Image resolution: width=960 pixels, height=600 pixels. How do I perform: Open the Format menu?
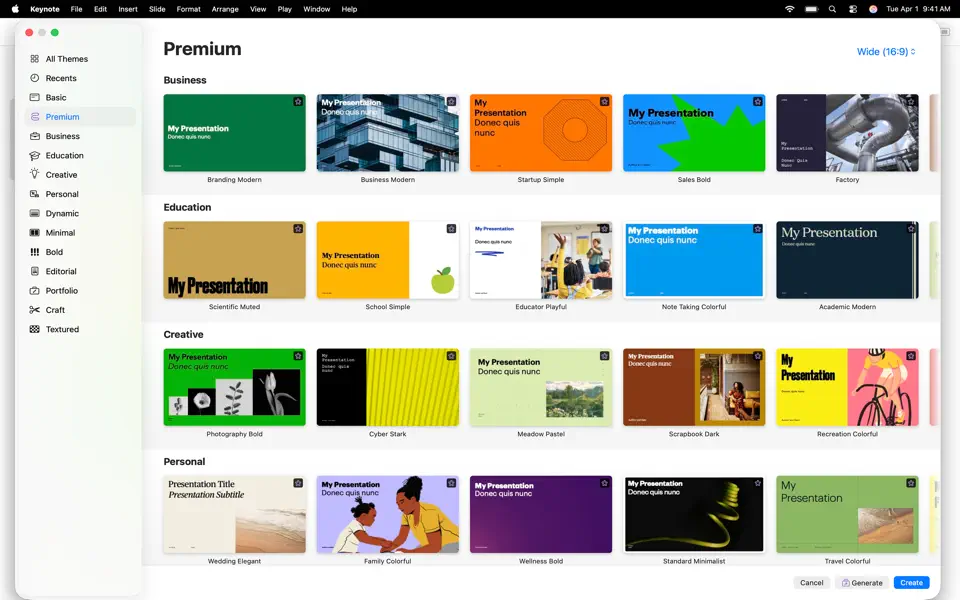point(188,9)
